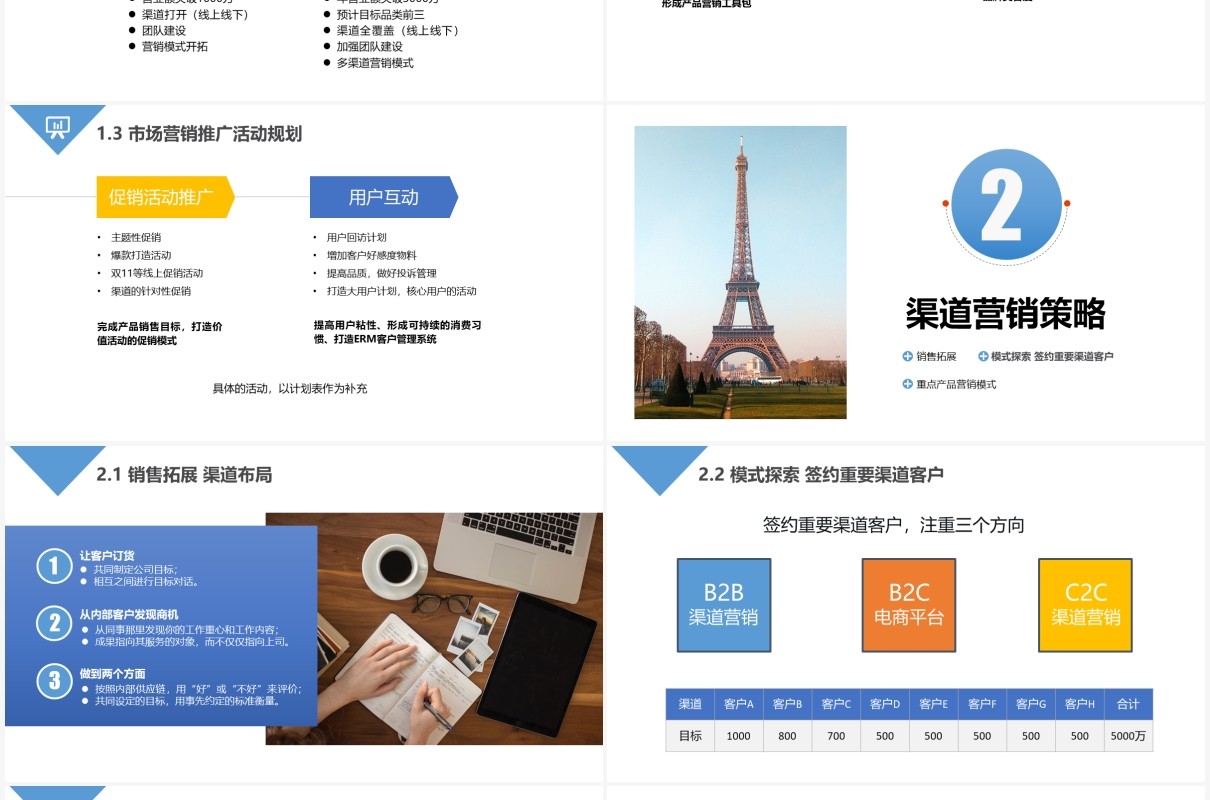This screenshot has width=1210, height=800.
Task: Click the plus icon before 销售拓展
Action: point(907,356)
